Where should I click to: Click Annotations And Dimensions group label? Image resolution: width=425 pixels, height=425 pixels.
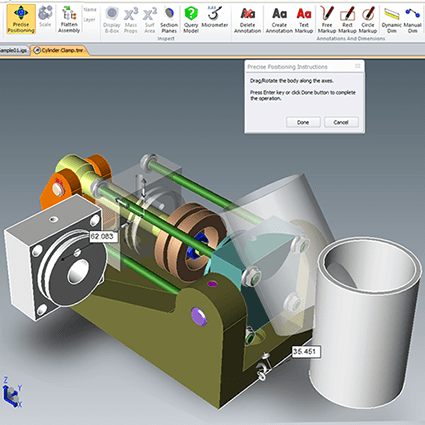351,39
